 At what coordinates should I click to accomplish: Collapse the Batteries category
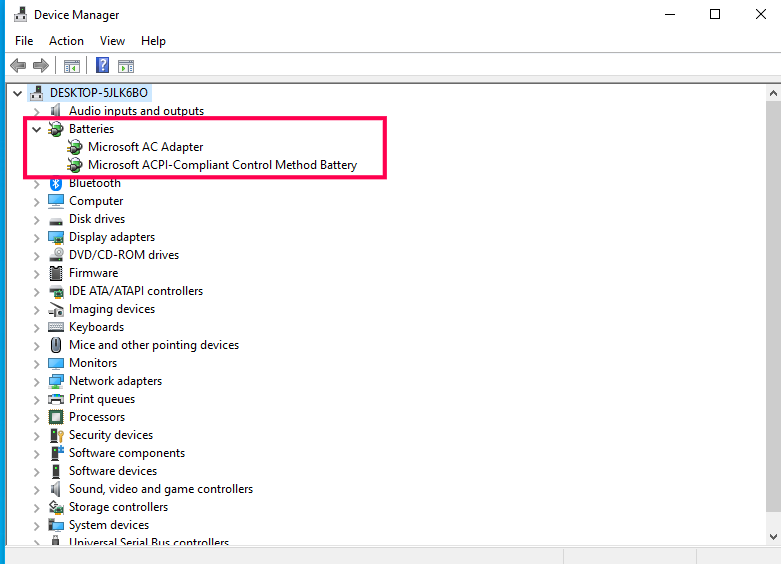click(36, 129)
